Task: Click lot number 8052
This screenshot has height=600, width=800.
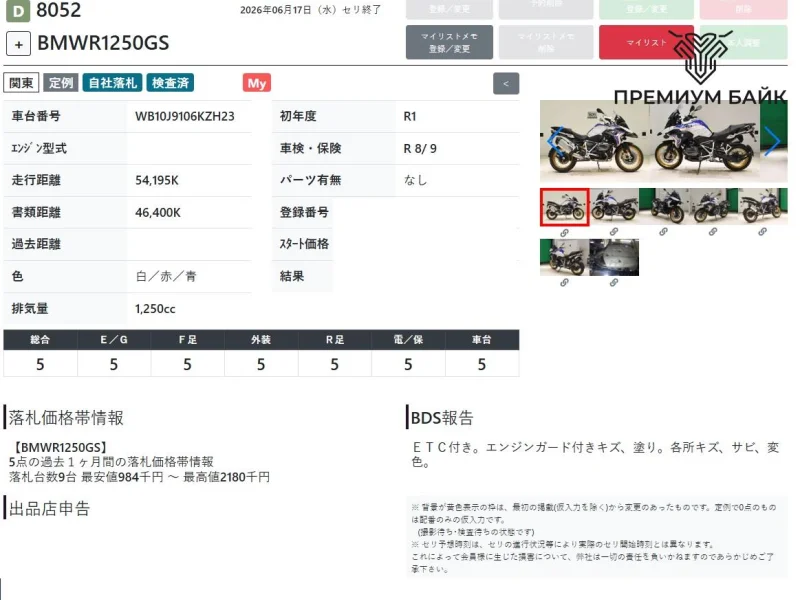Action: coord(59,10)
